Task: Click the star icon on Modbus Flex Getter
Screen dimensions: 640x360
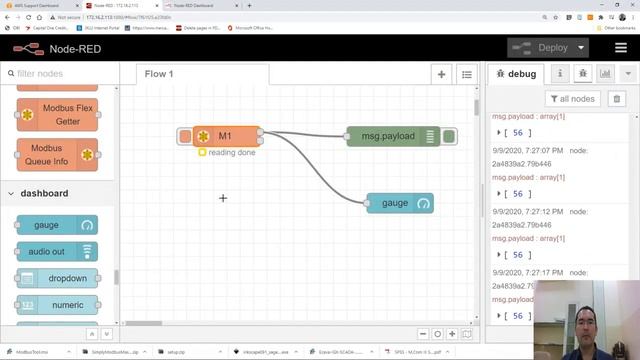Action: pos(27,115)
